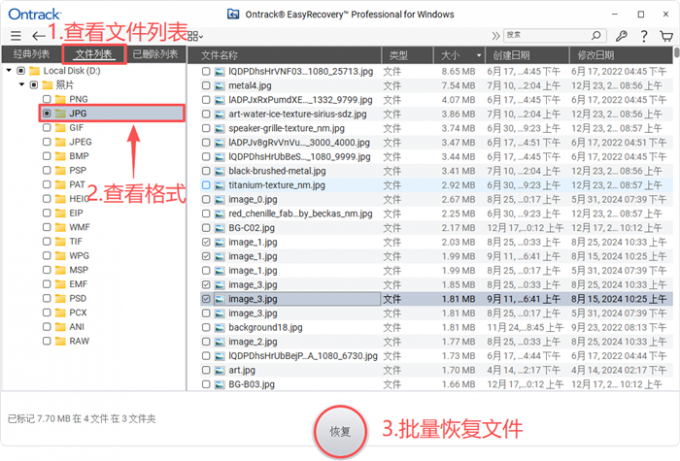The height and width of the screenshot is (461, 680).
Task: Click the search magnifier icon
Action: coord(596,35)
